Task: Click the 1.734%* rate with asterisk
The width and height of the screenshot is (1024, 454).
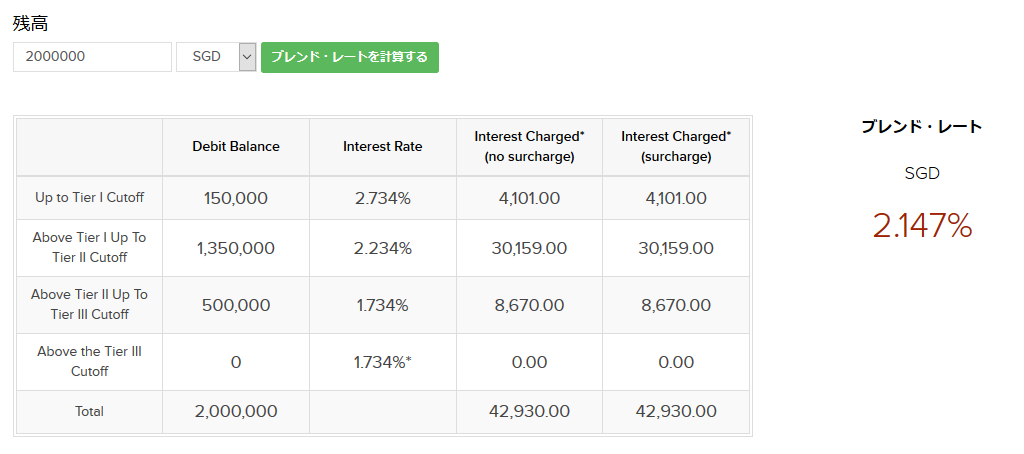Action: 383,362
